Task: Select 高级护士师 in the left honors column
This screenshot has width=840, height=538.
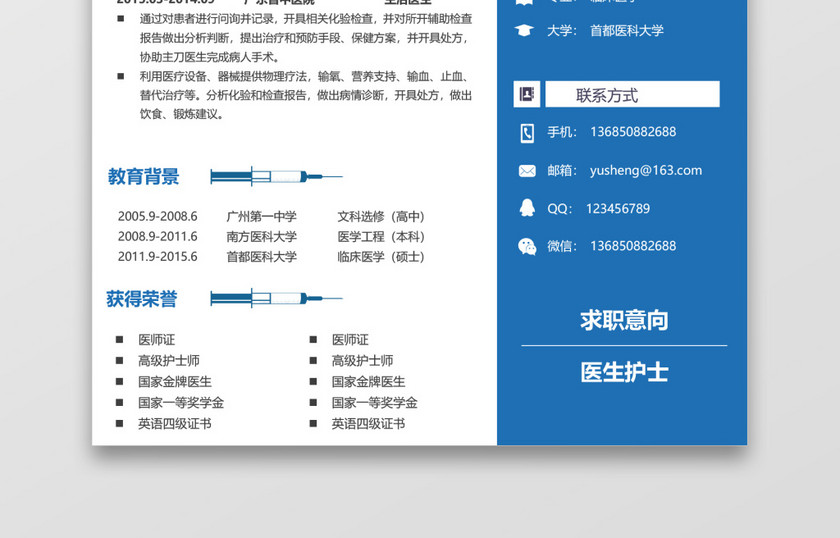Action: coord(169,361)
